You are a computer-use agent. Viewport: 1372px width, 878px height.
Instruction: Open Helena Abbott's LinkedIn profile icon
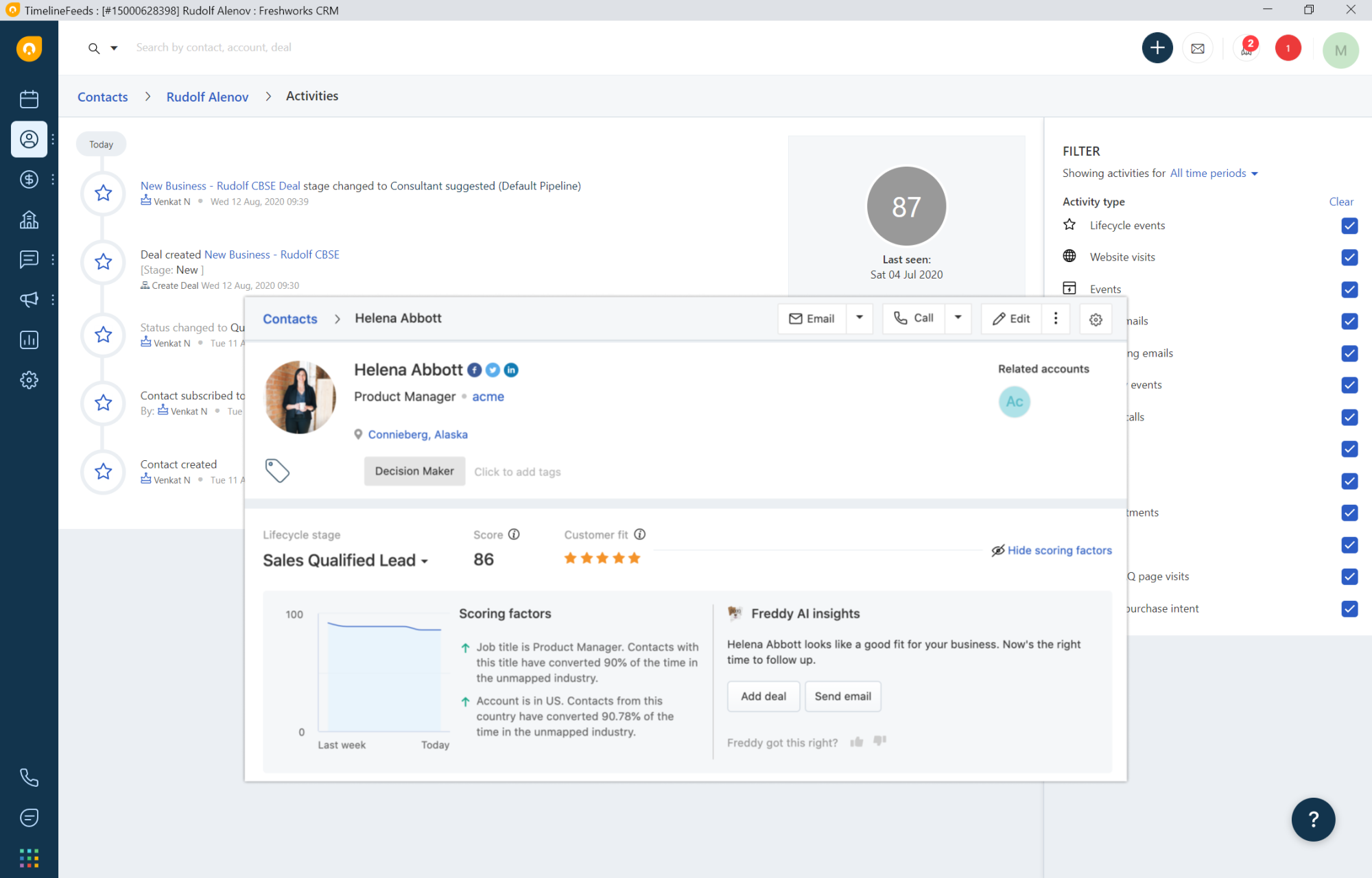(511, 370)
